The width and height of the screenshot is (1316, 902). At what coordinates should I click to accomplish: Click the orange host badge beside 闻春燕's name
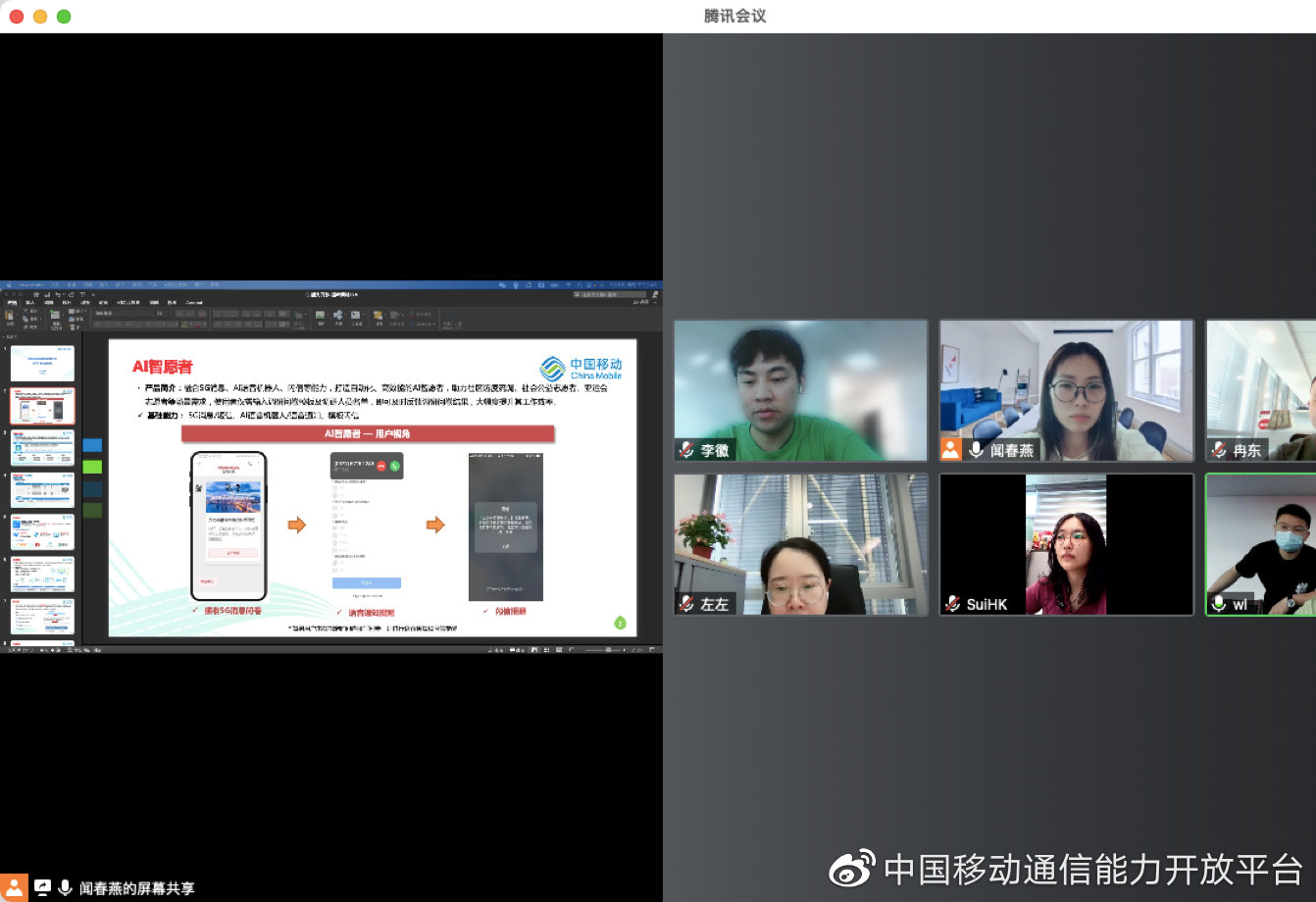[951, 449]
